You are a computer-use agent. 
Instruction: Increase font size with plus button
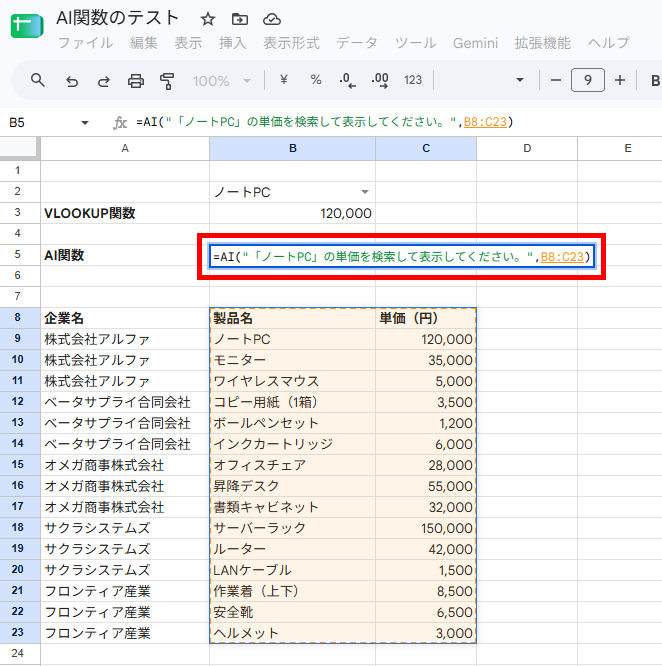[620, 80]
